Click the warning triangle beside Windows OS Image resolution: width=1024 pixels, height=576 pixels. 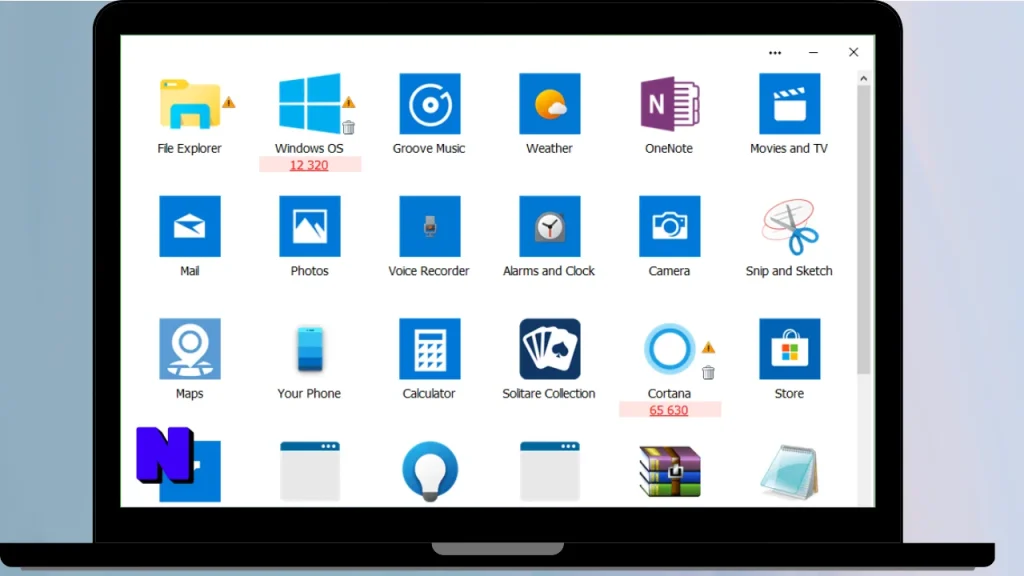[x=349, y=103]
